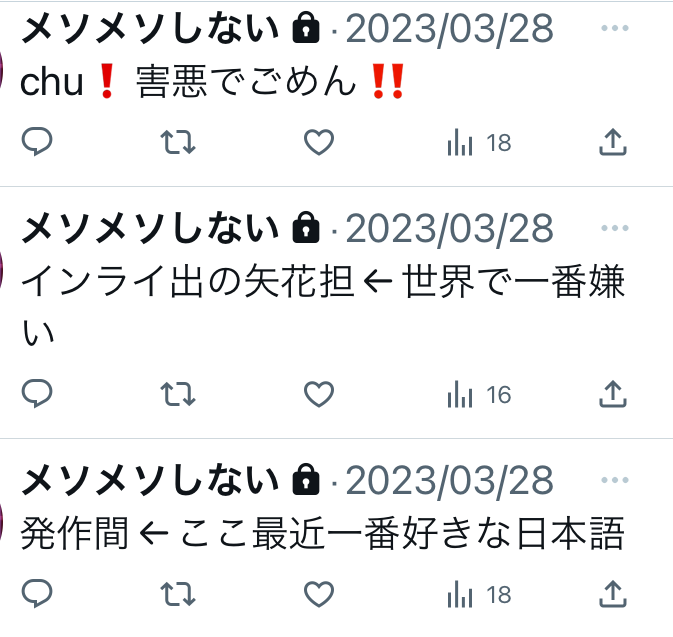Open the 2023/03/28 date of second tweet

449,228
